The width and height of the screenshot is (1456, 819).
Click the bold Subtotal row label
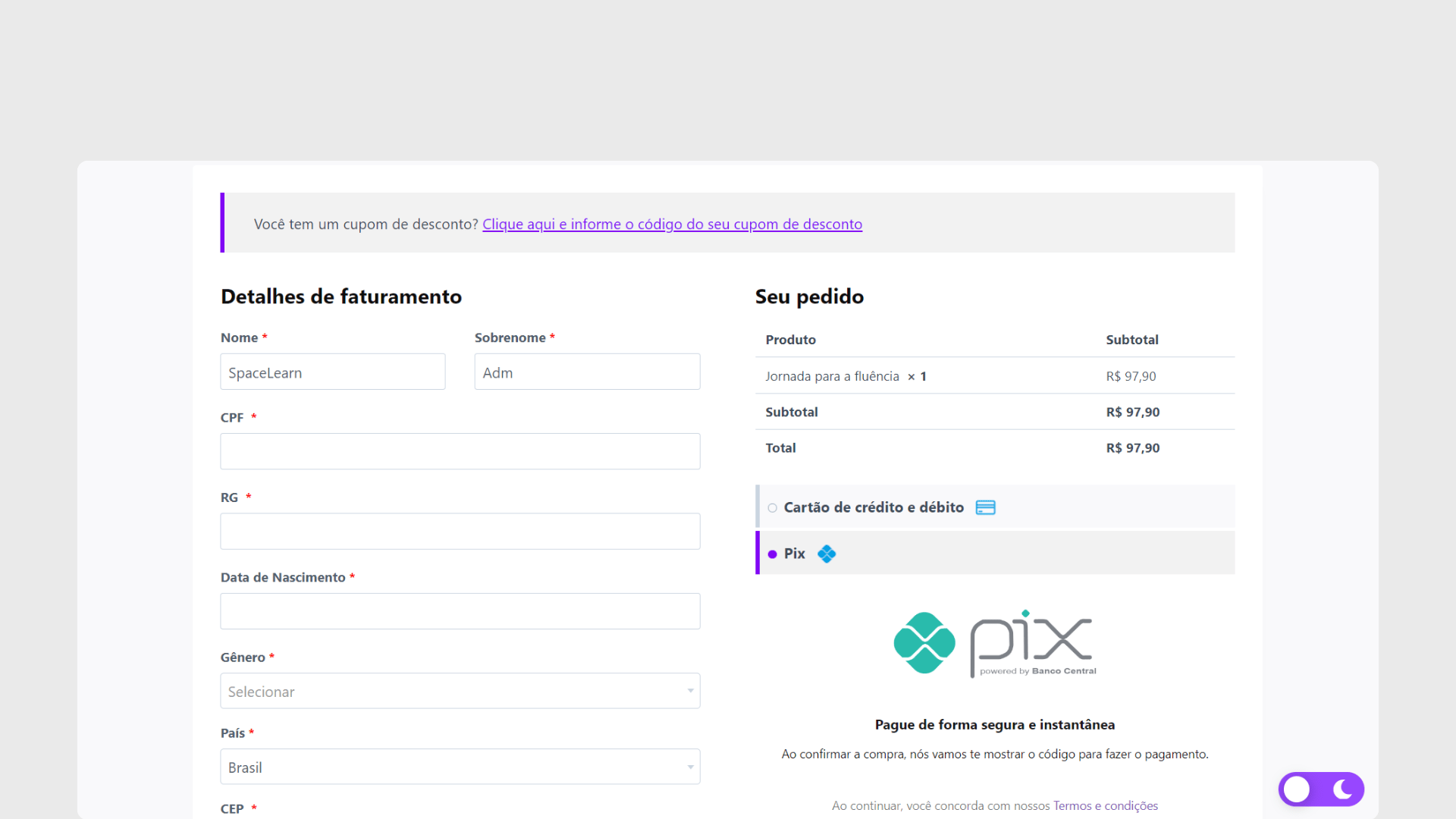[791, 413]
